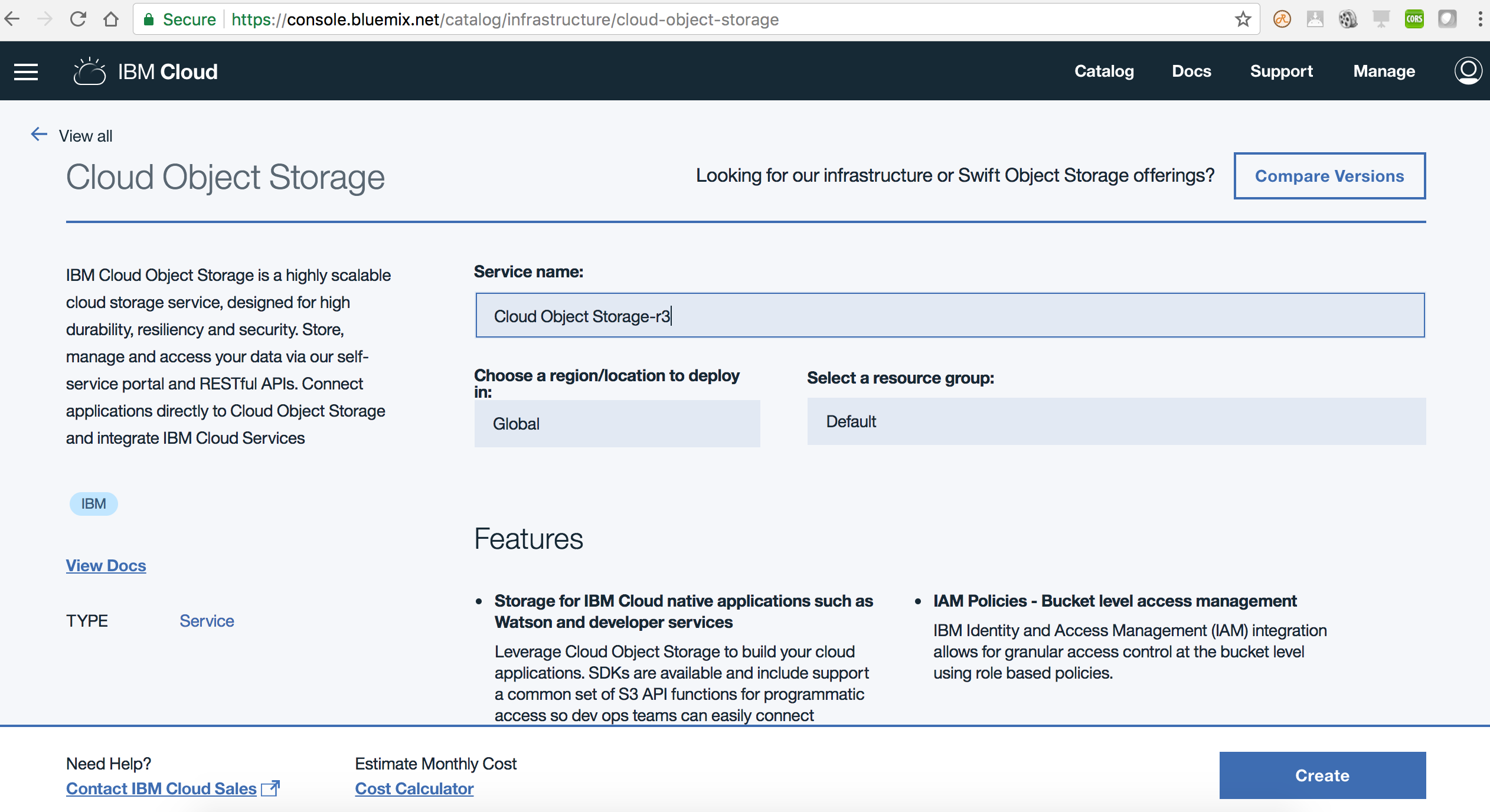The height and width of the screenshot is (812, 1490).
Task: Open the region/location Global dropdown
Action: pyautogui.click(x=617, y=424)
